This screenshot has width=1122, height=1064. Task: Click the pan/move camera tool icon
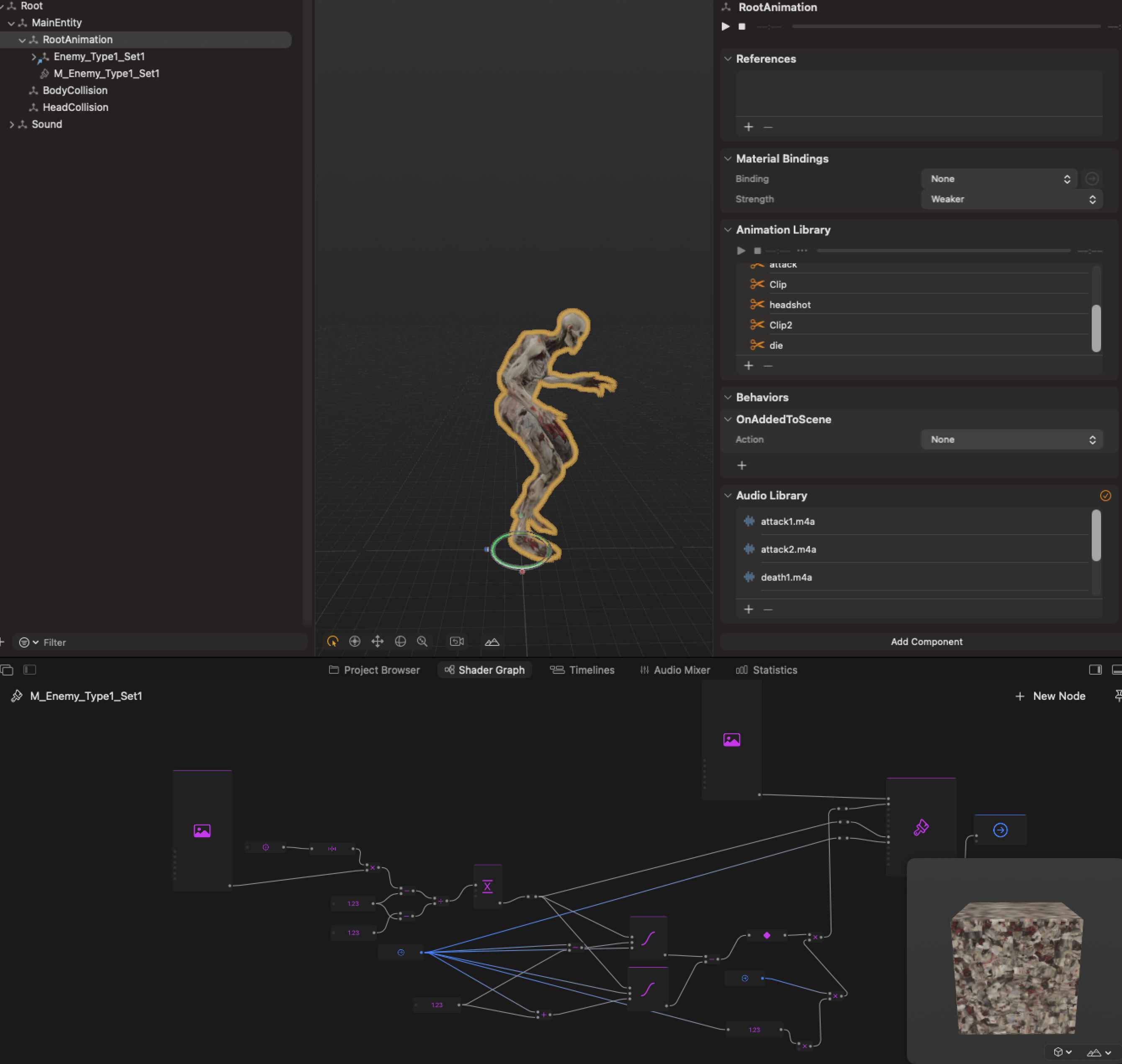click(377, 642)
